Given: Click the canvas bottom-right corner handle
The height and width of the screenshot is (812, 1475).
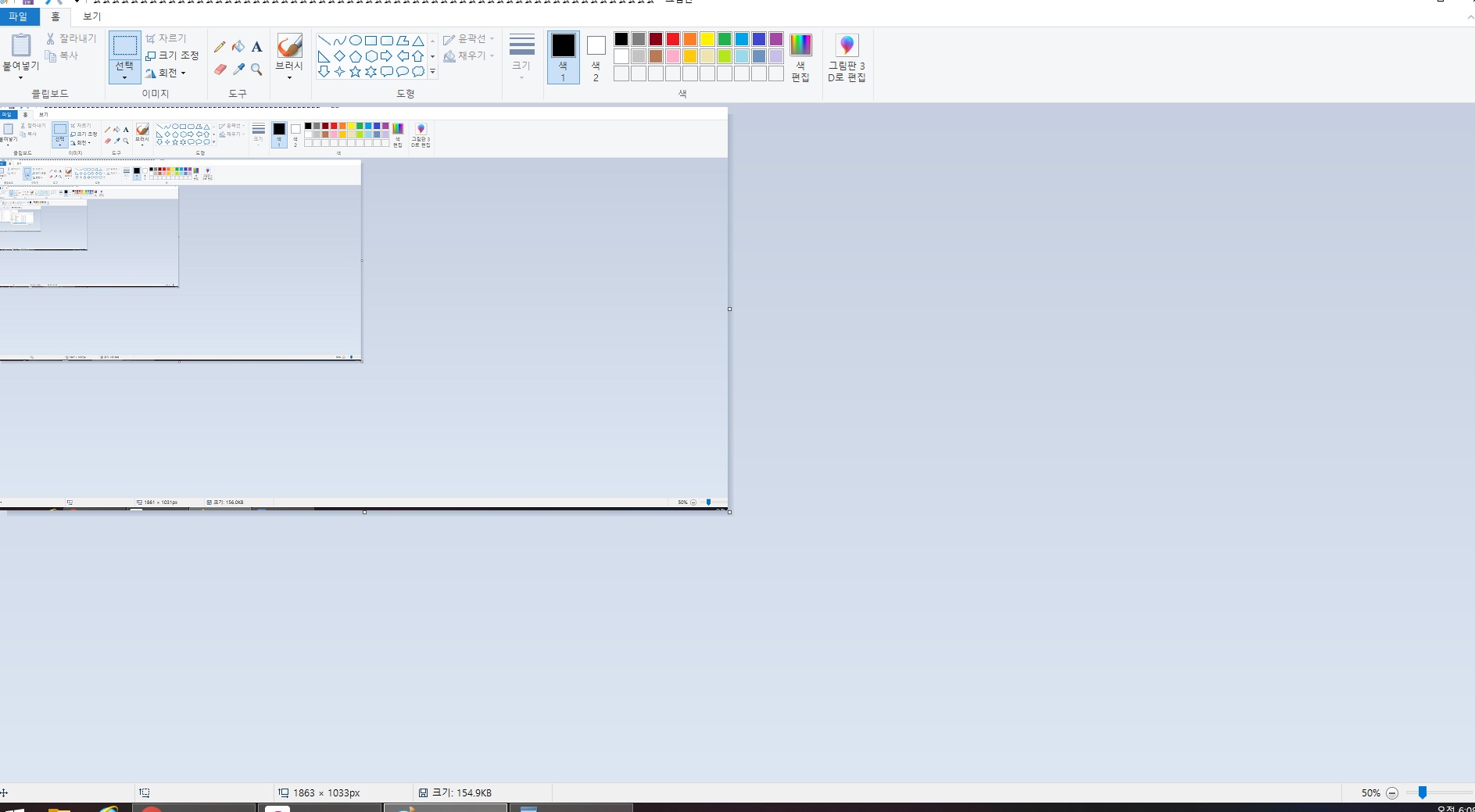Looking at the screenshot, I should [x=729, y=512].
